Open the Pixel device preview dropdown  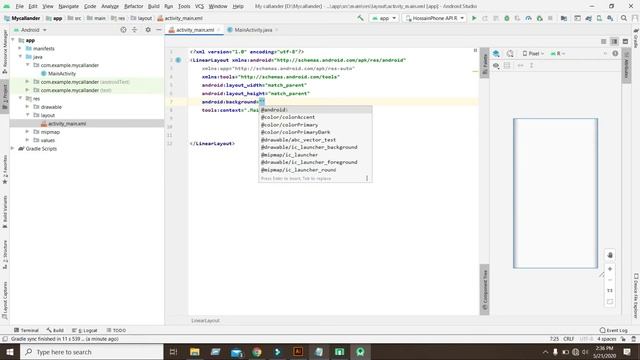coord(533,53)
